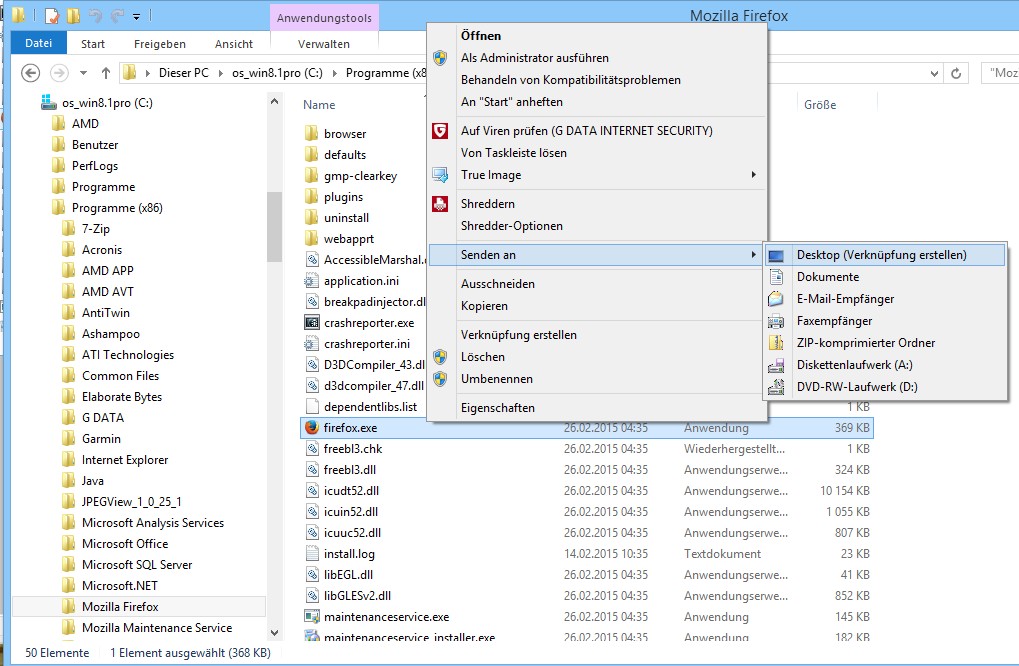
Task: Click the Dokumente icon in the submenu
Action: point(776,277)
